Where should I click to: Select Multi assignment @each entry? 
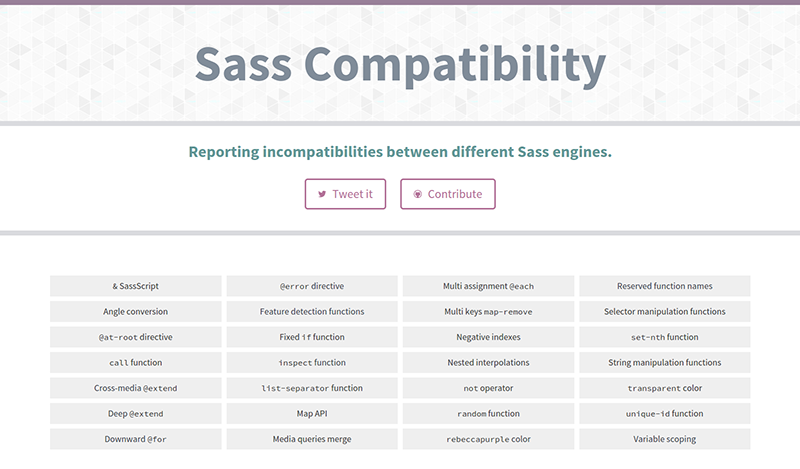click(x=489, y=286)
